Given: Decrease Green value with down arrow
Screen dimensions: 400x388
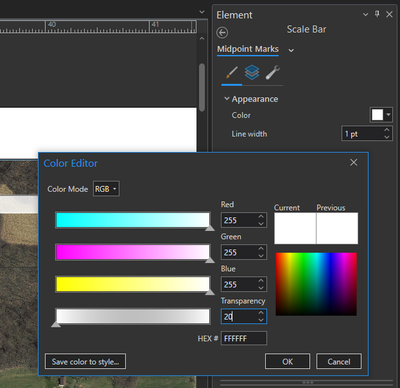Looking at the screenshot, I should pyautogui.click(x=261, y=256).
